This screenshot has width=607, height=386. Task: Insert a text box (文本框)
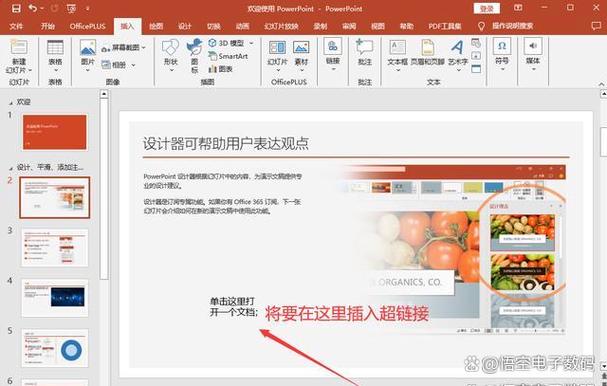click(x=398, y=55)
